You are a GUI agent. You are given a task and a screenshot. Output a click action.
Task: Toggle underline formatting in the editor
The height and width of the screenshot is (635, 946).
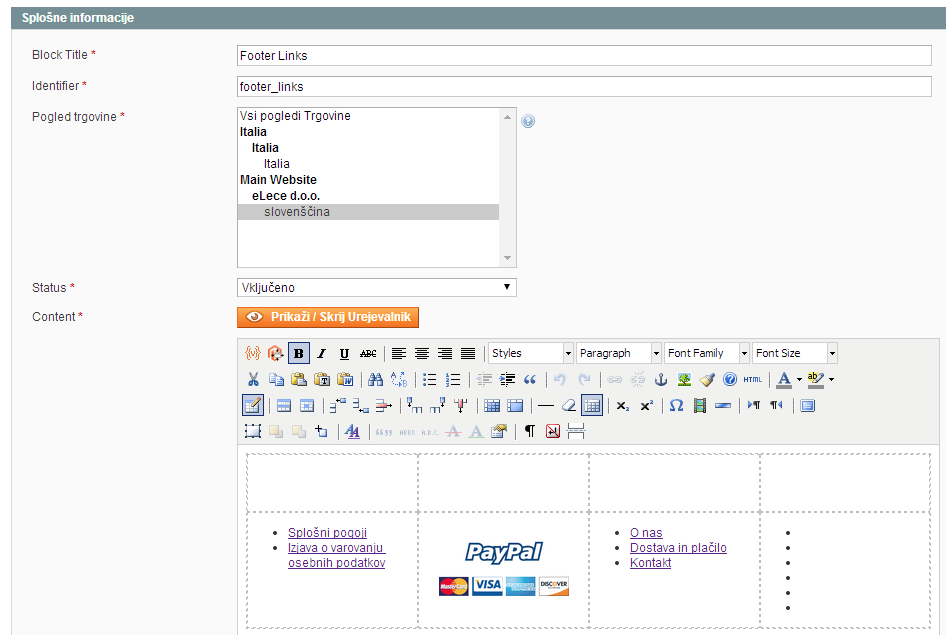click(x=344, y=353)
